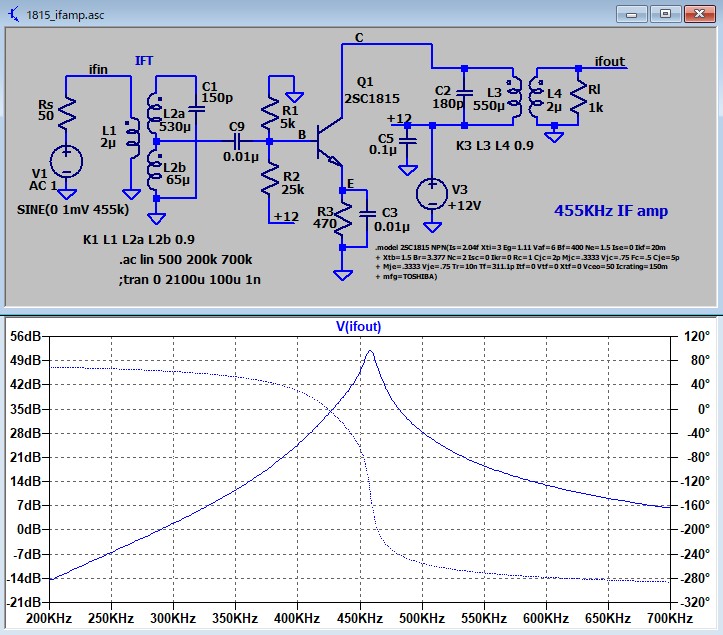Click the 'AC 1' value under V1
723x635 pixels.
[x=43, y=186]
